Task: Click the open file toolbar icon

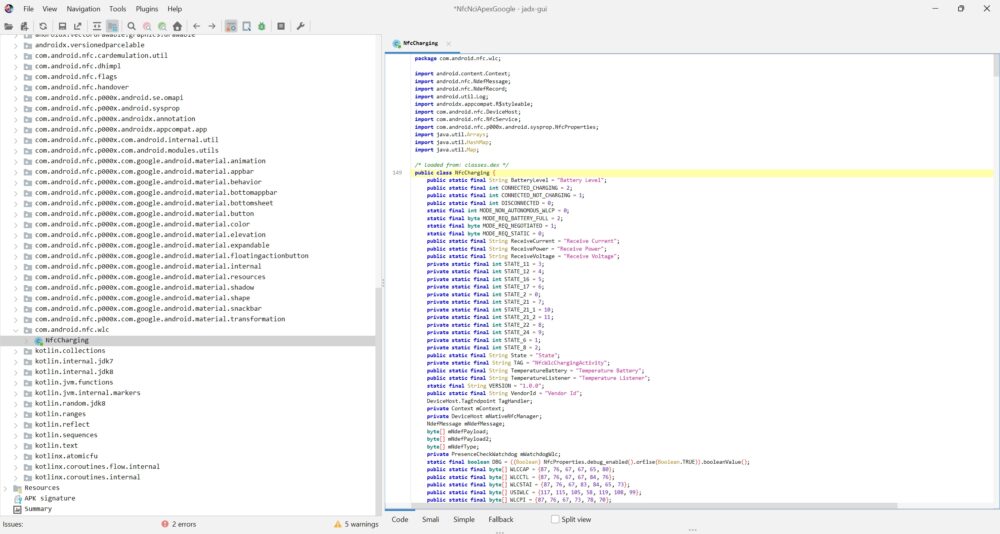Action: tap(8, 26)
